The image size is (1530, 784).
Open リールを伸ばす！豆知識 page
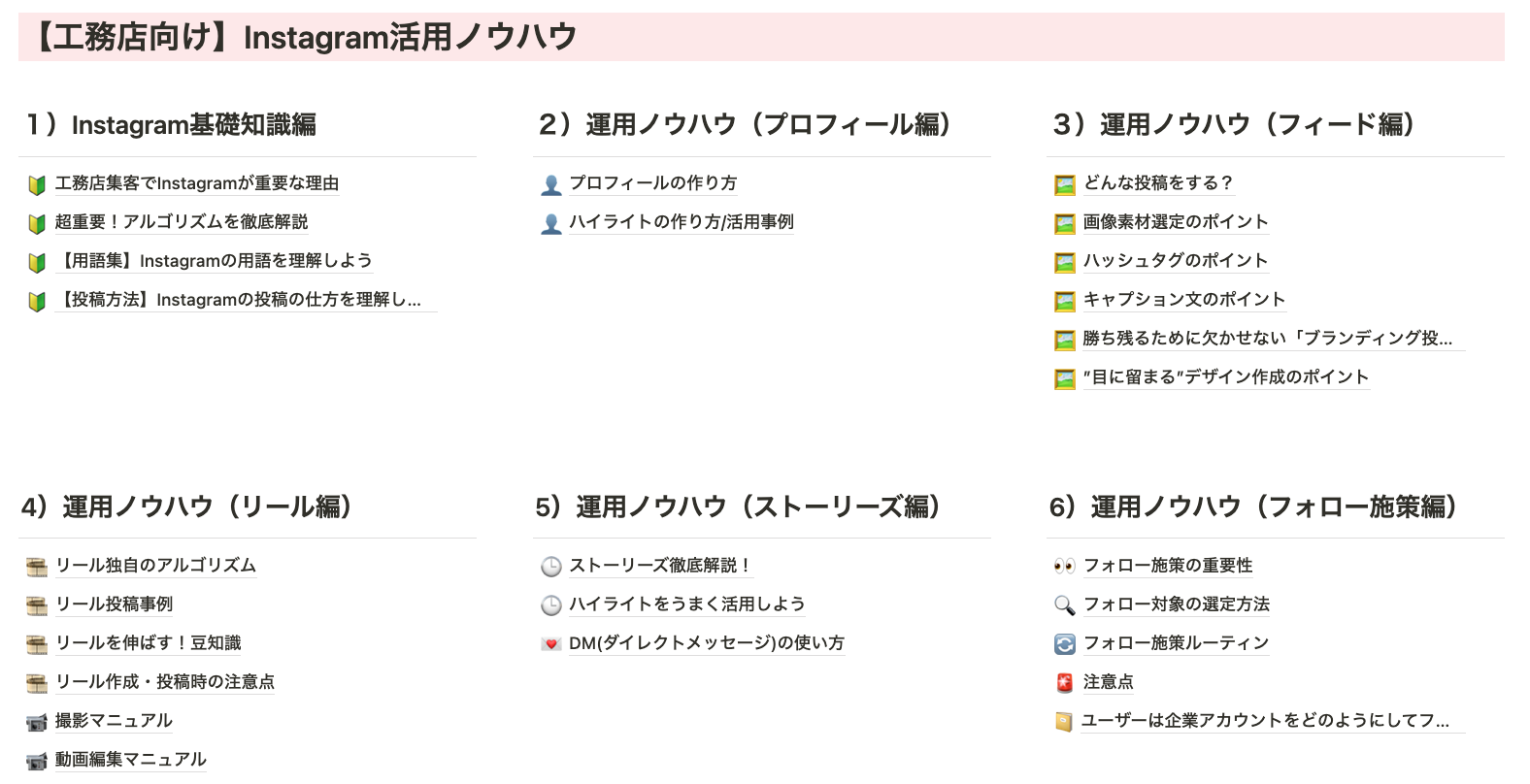coord(149,643)
